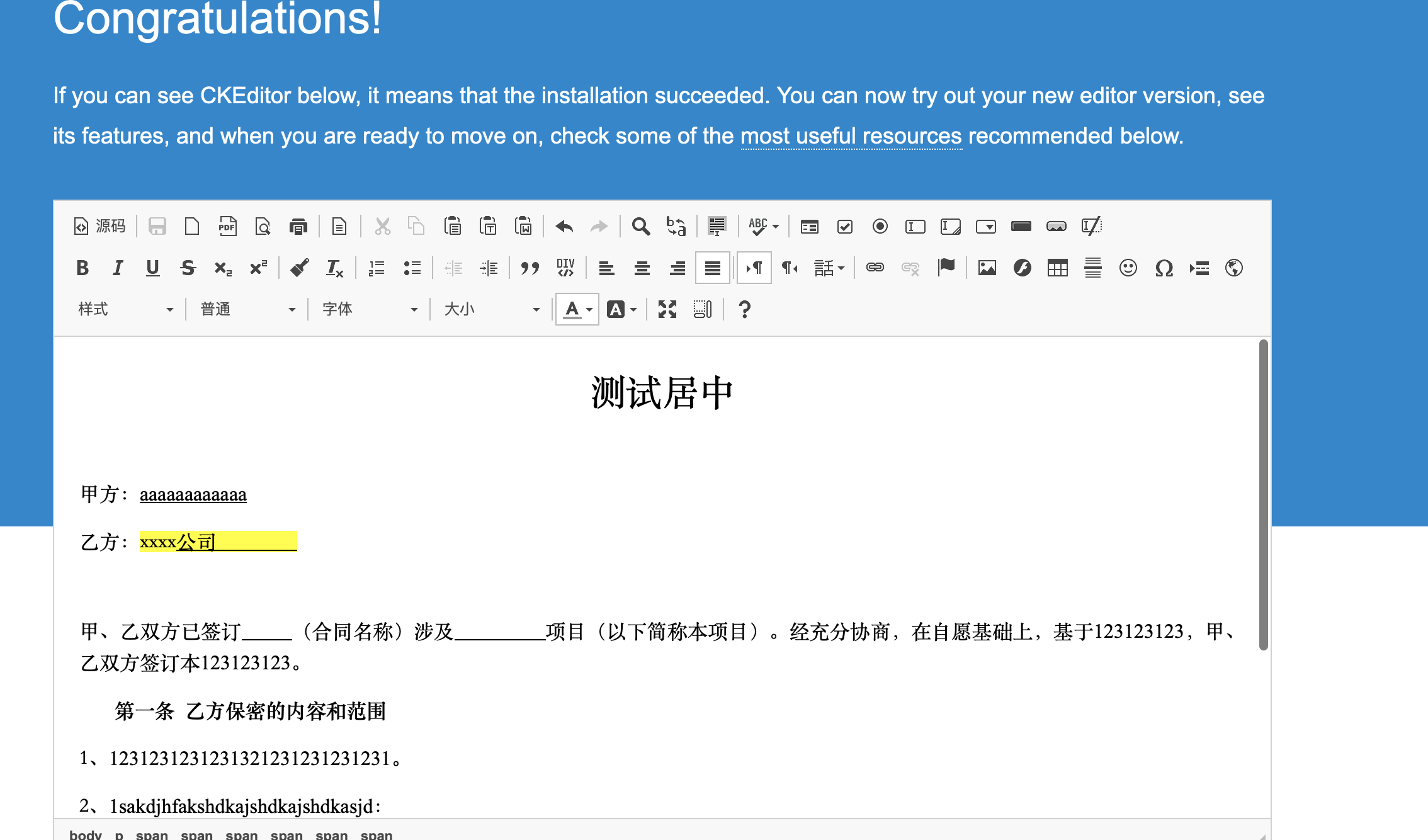1428x840 pixels.
Task: Open the most useful resources link
Action: coord(851,136)
